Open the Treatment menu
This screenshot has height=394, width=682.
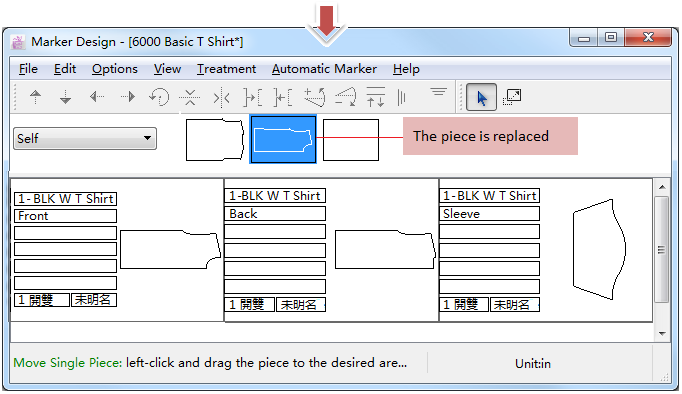point(226,69)
